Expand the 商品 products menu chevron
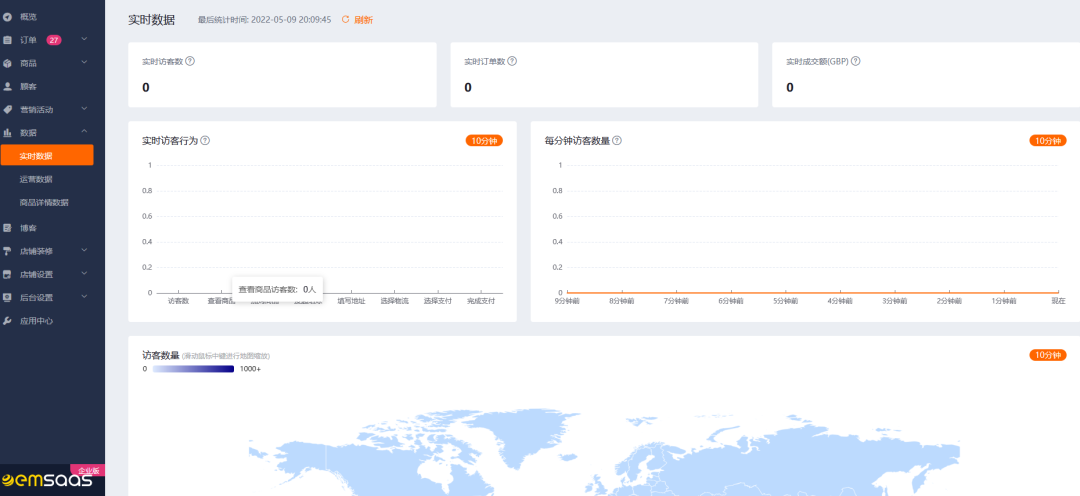The image size is (1080, 496). (85, 63)
